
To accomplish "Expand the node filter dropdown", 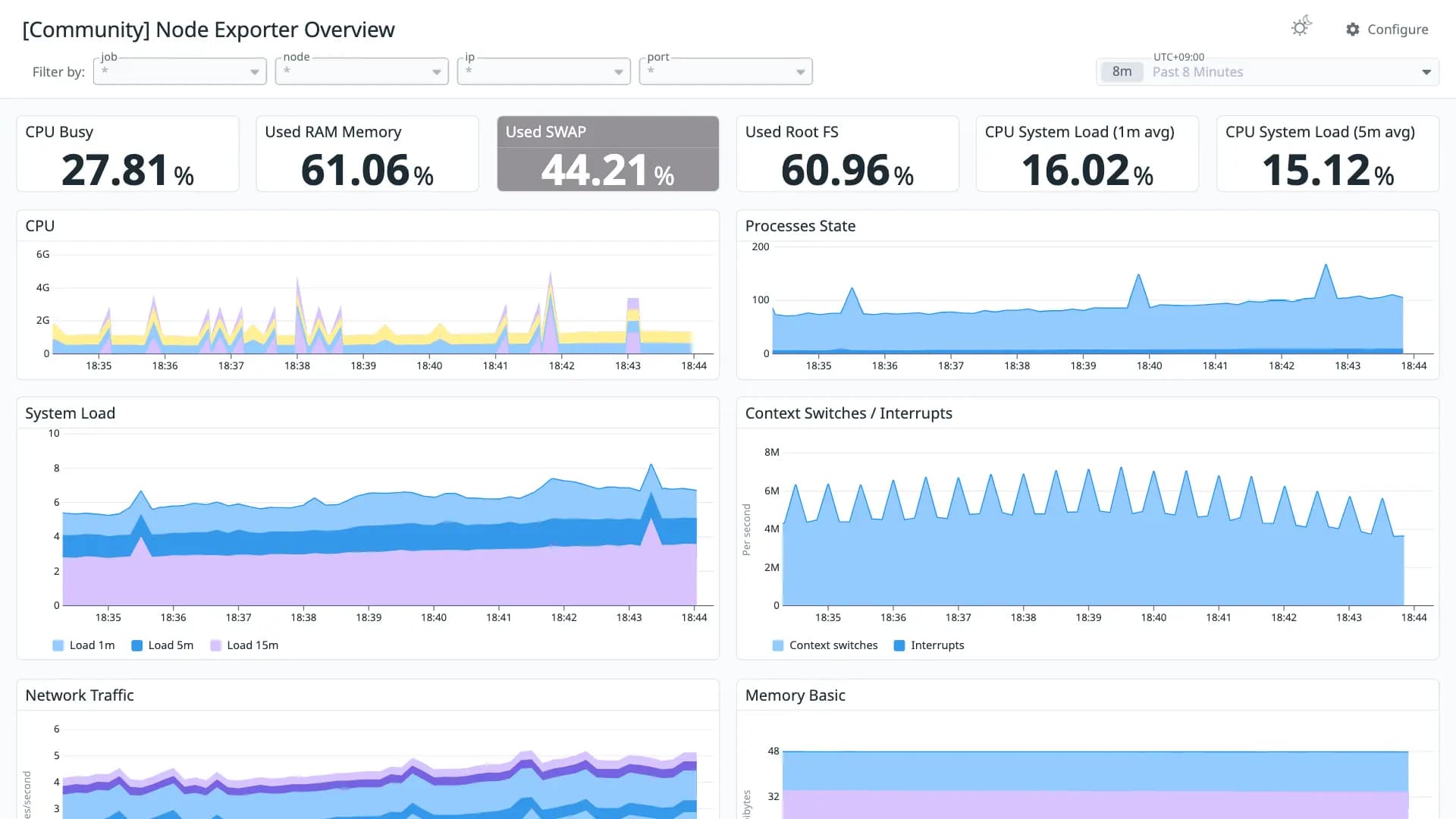I will click(x=362, y=71).
